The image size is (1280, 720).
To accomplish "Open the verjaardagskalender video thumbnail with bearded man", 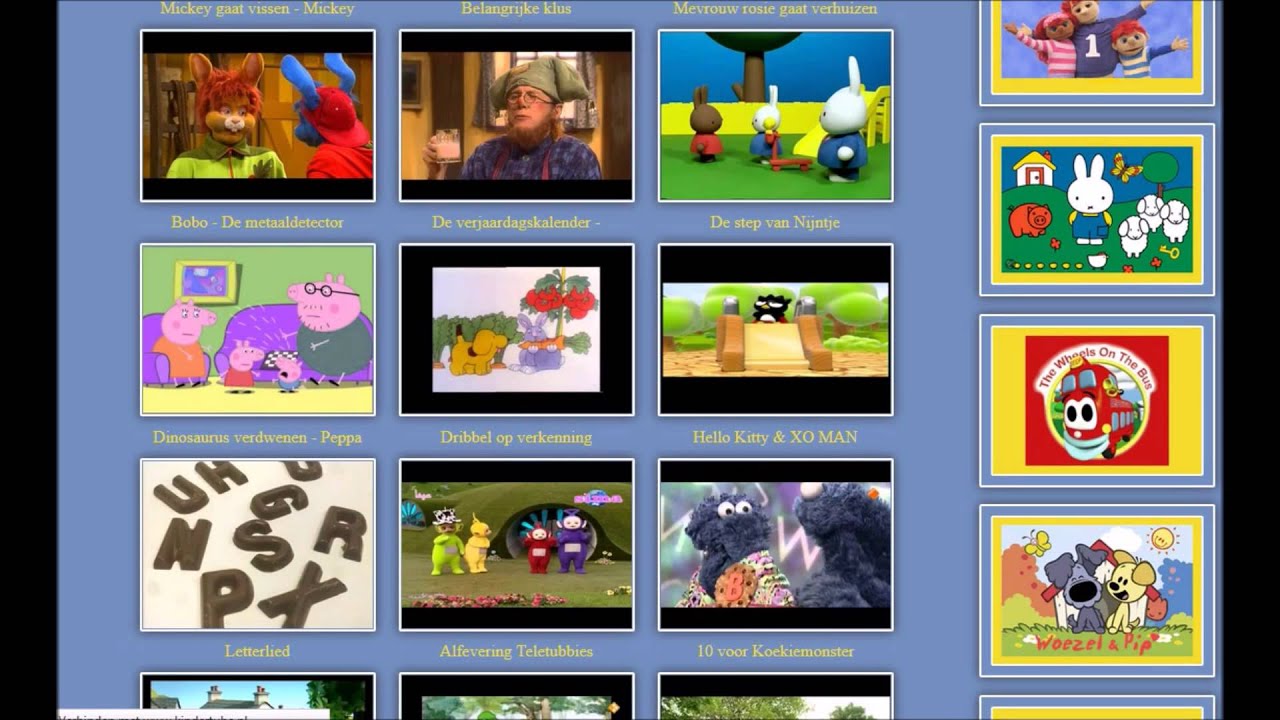I will point(516,116).
